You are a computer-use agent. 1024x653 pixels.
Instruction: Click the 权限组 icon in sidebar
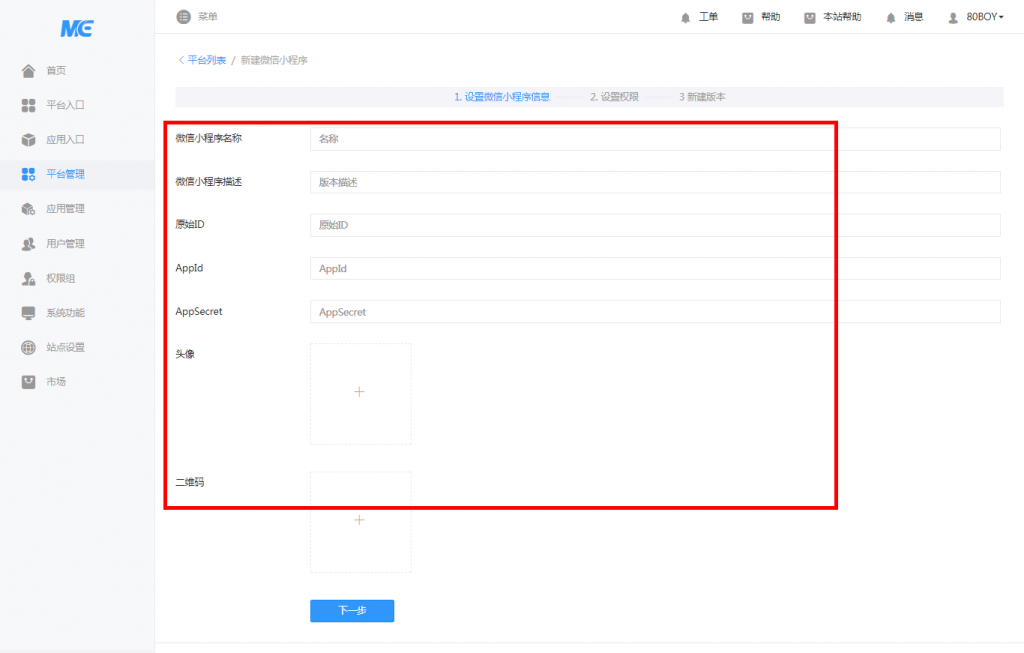(28, 278)
